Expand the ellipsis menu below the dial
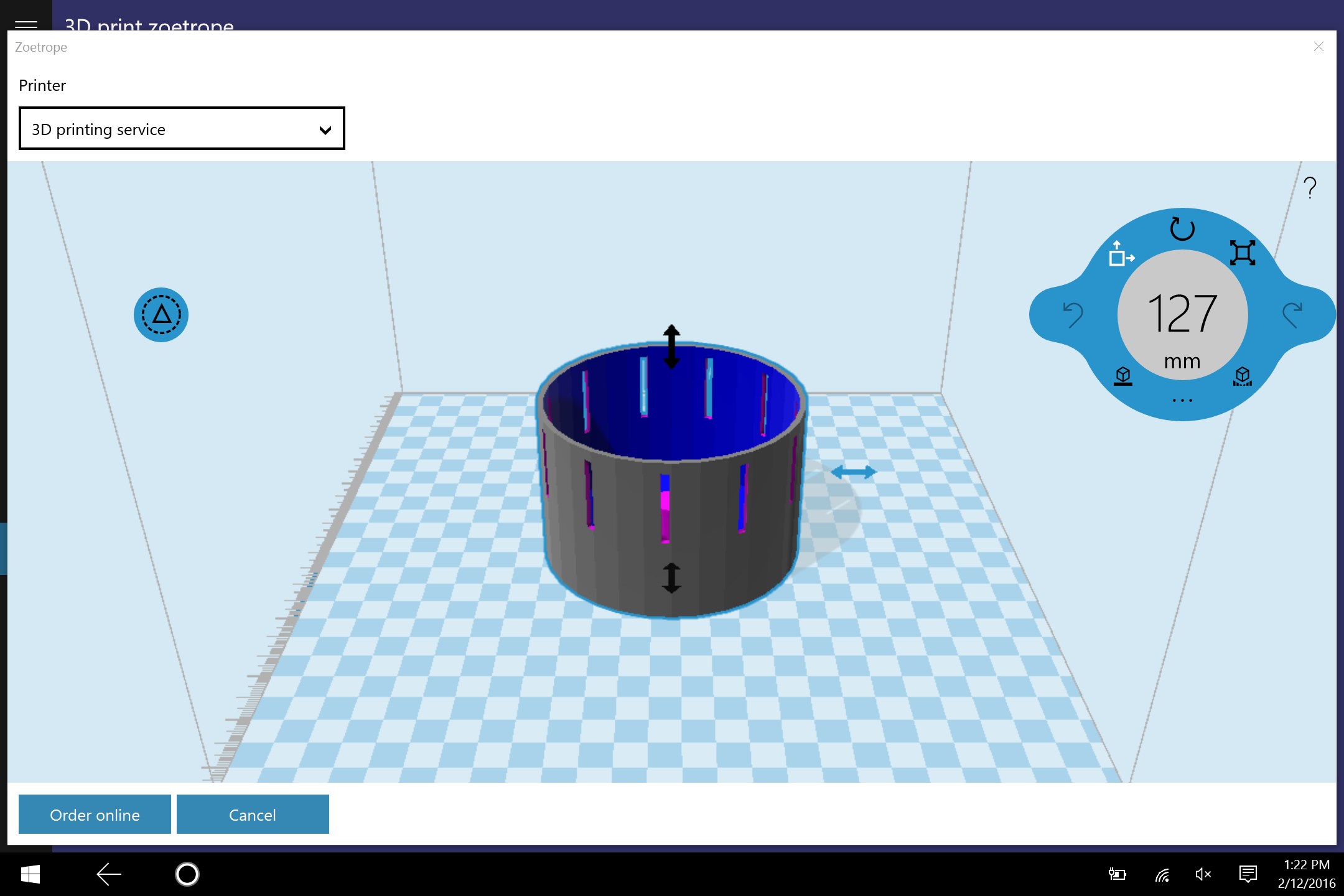This screenshot has width=1344, height=896. (1181, 399)
